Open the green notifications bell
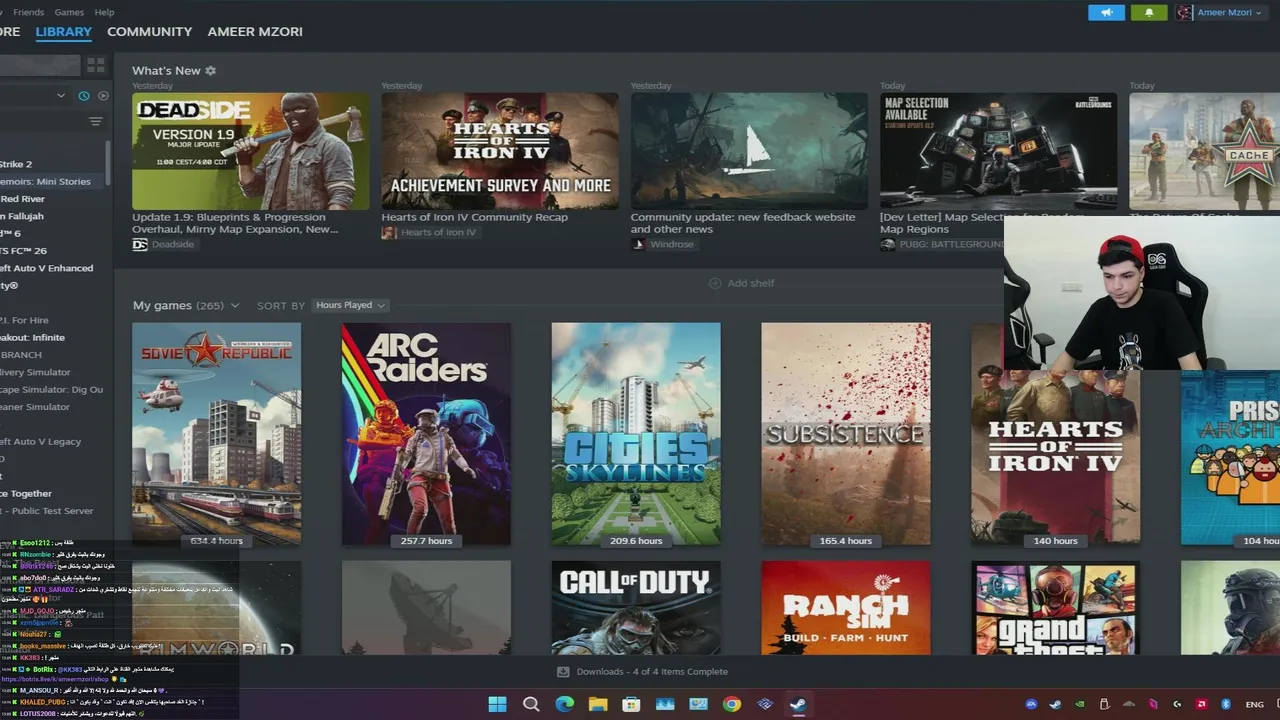The height and width of the screenshot is (720, 1280). 1149,12
